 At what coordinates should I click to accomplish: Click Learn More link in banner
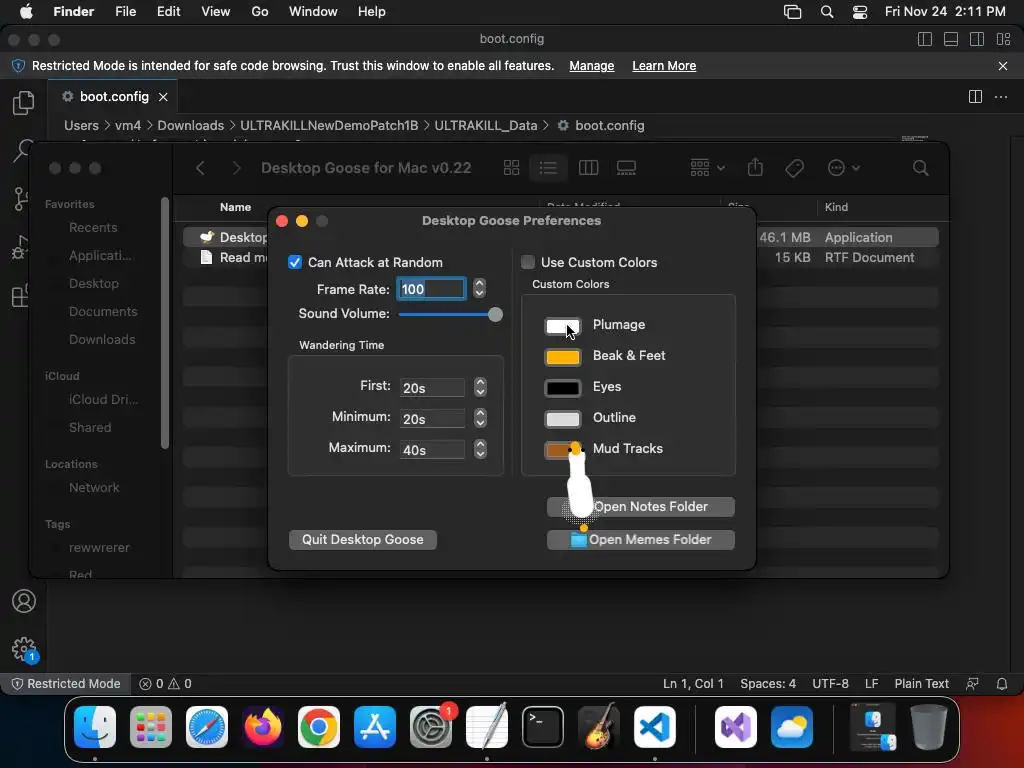[x=664, y=66]
